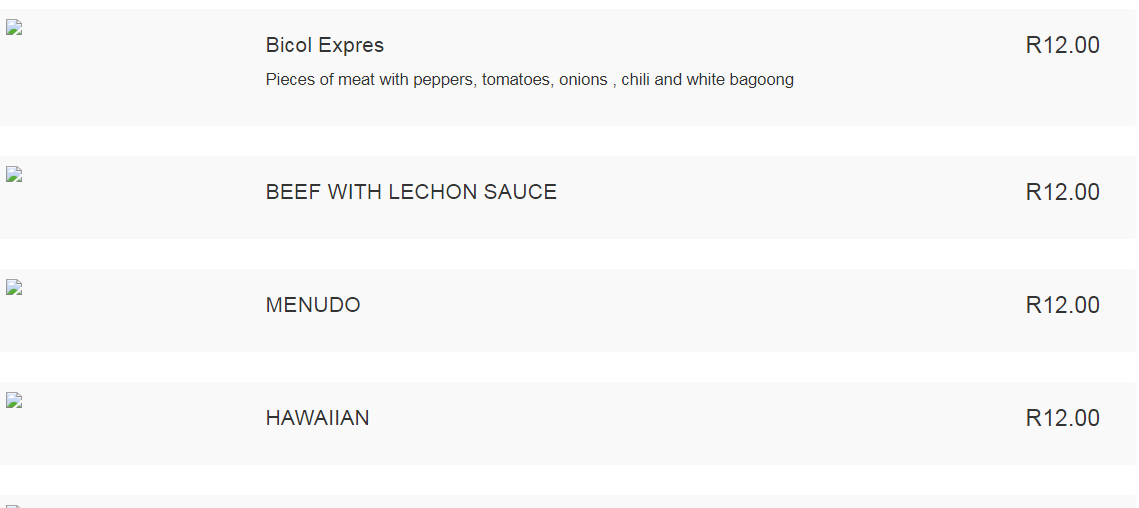This screenshot has width=1139, height=508.
Task: Select the R12.00 price for Hawaiian
Action: click(1063, 418)
